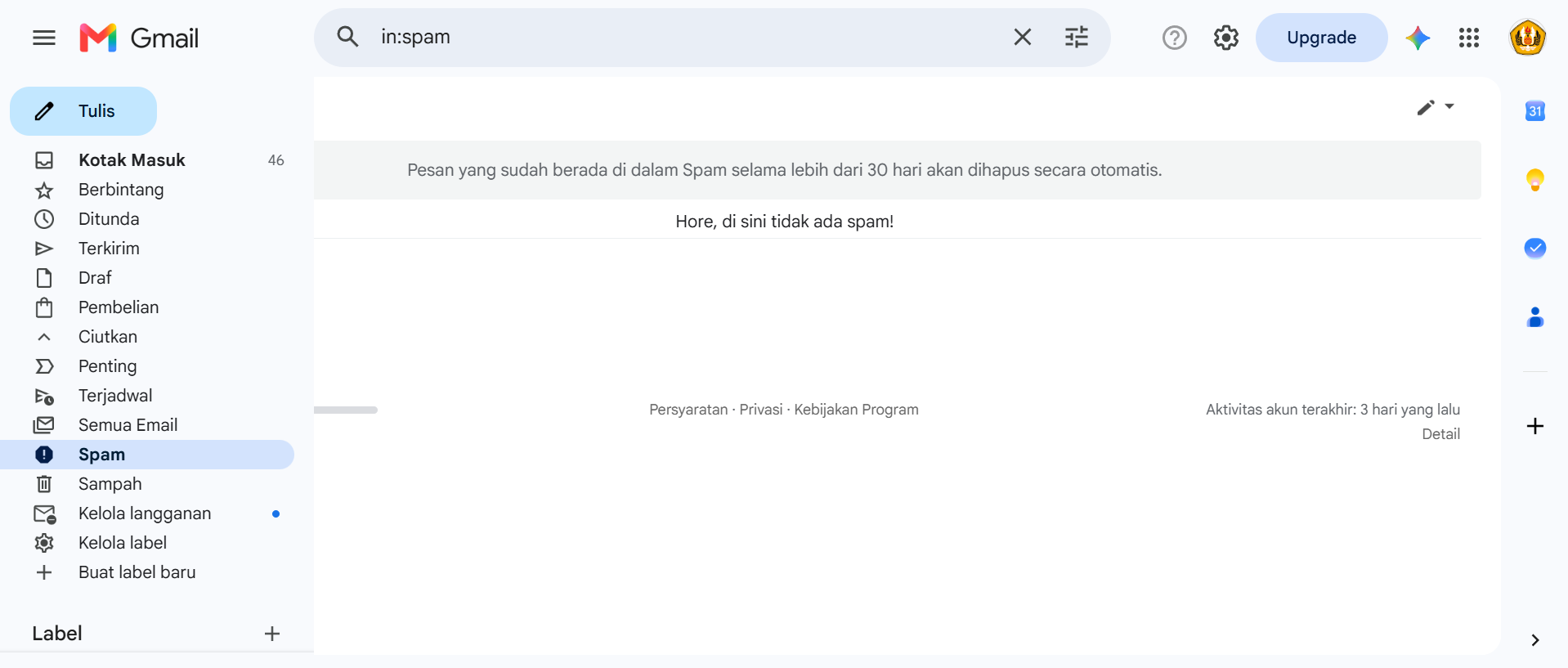Click the Pembelian shopping bag icon
This screenshot has height=668, width=1568.
click(x=44, y=307)
